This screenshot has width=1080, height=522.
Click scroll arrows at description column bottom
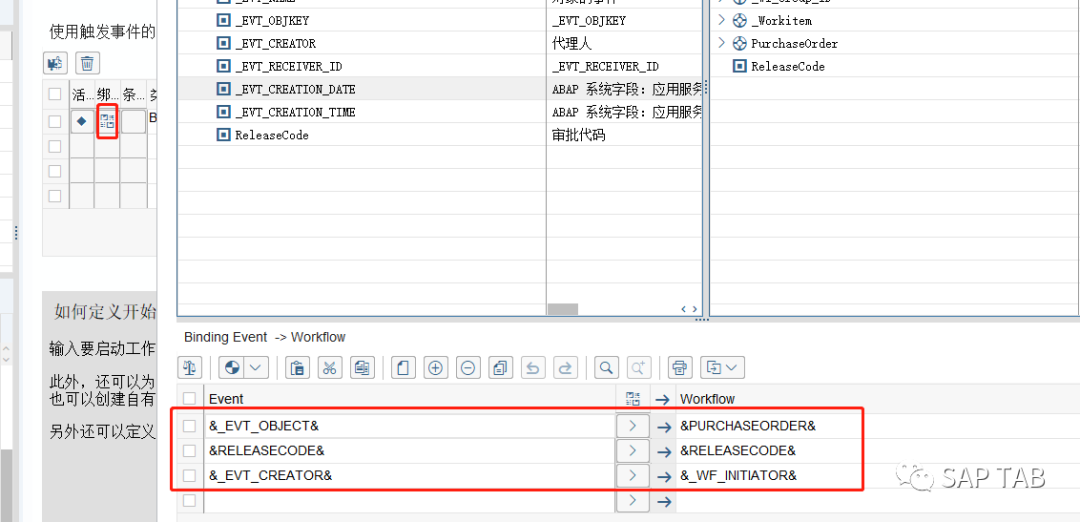[x=689, y=309]
